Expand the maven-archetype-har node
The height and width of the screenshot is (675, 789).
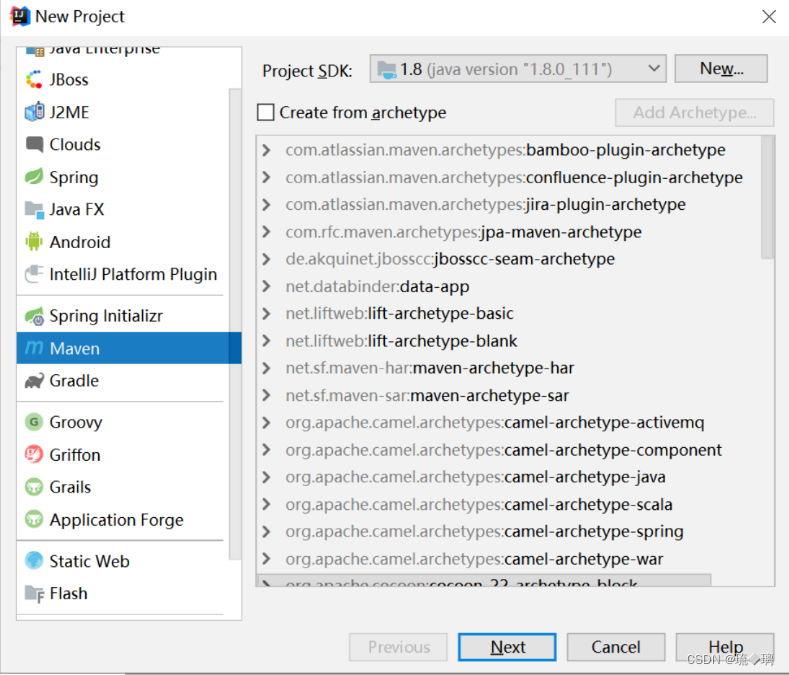click(267, 368)
